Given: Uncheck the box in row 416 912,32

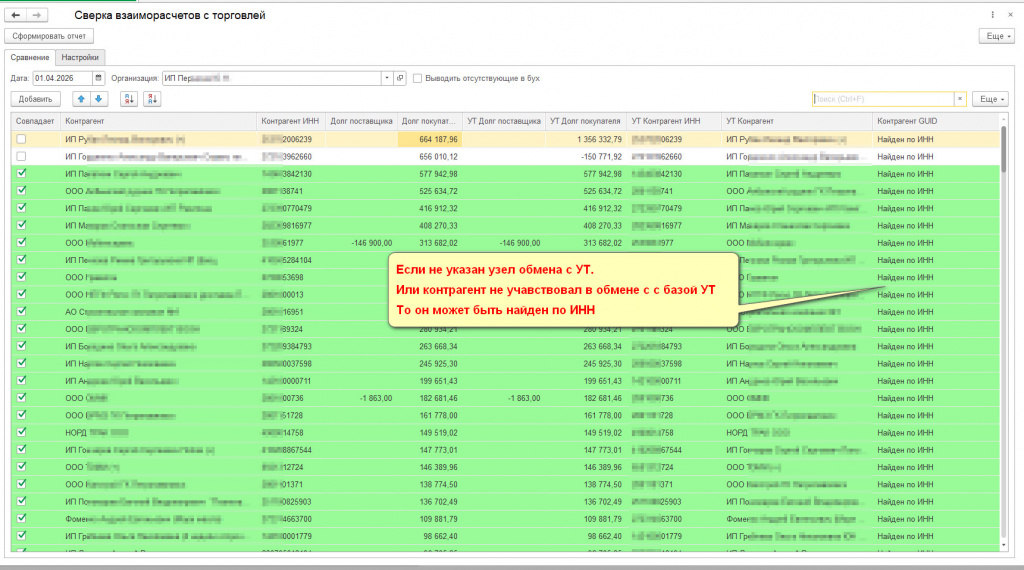Looking at the screenshot, I should [22, 208].
